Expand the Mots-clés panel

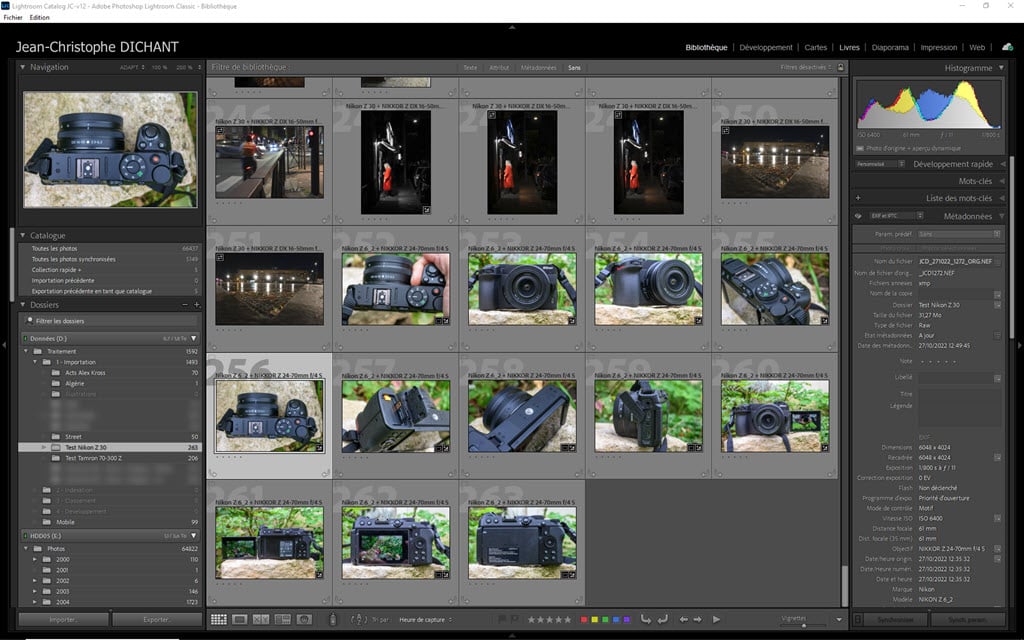[1002, 181]
